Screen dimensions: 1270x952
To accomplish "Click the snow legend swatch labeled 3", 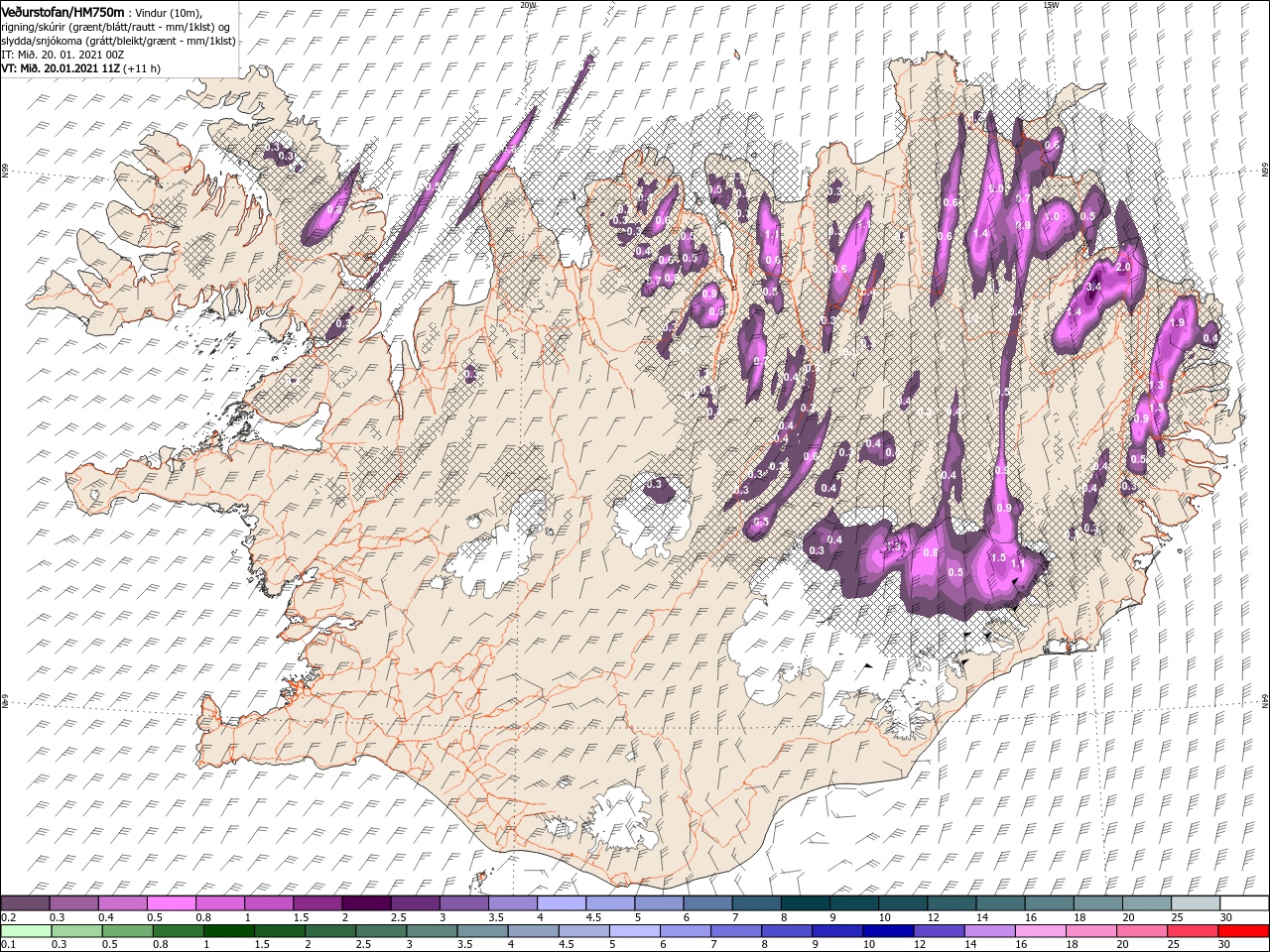I will 463,903.
